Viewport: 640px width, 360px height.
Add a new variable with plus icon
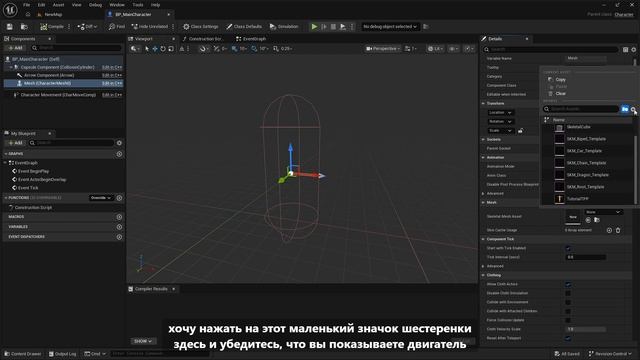(119, 227)
